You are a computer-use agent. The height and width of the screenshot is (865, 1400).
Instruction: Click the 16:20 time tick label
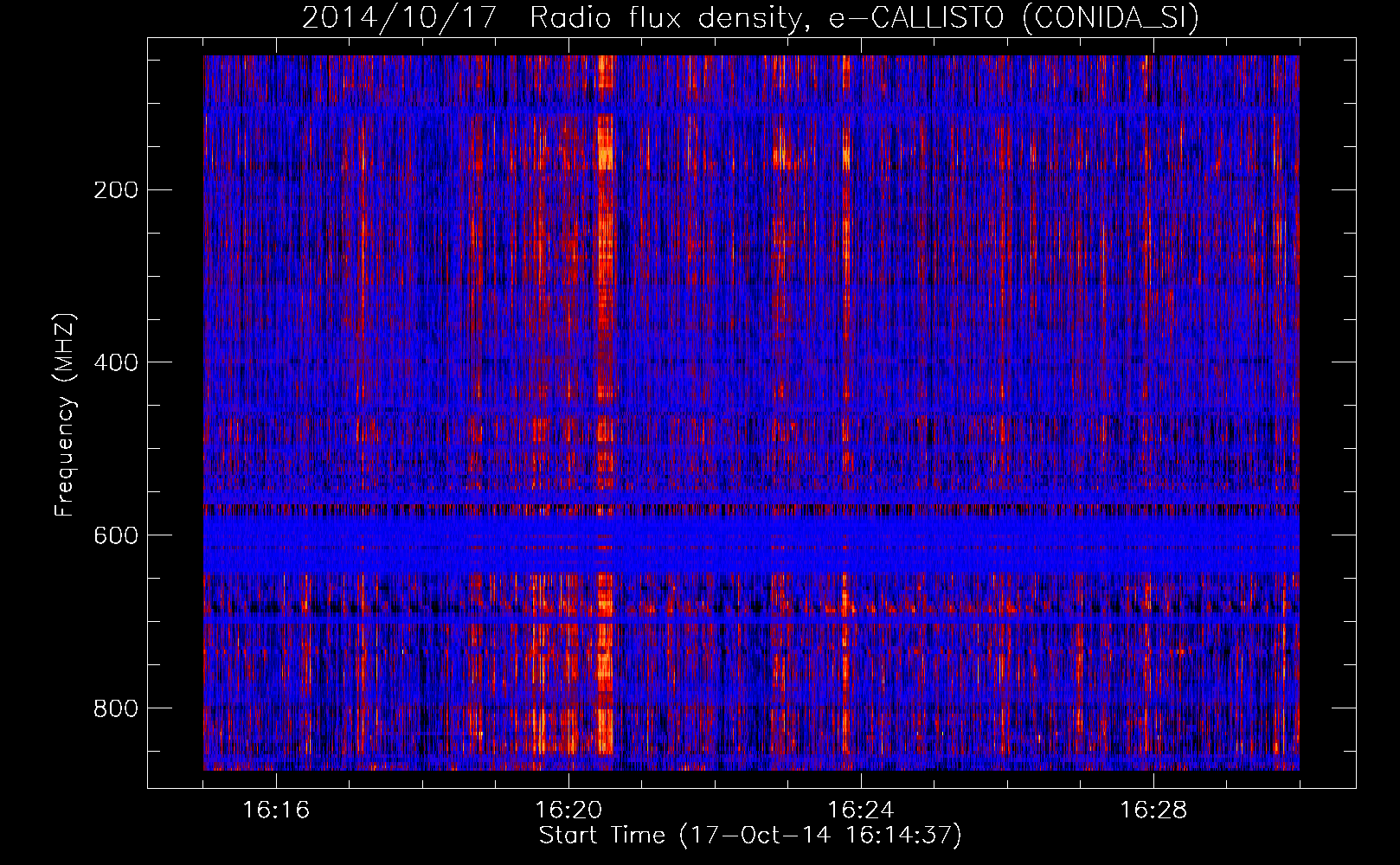point(568,811)
